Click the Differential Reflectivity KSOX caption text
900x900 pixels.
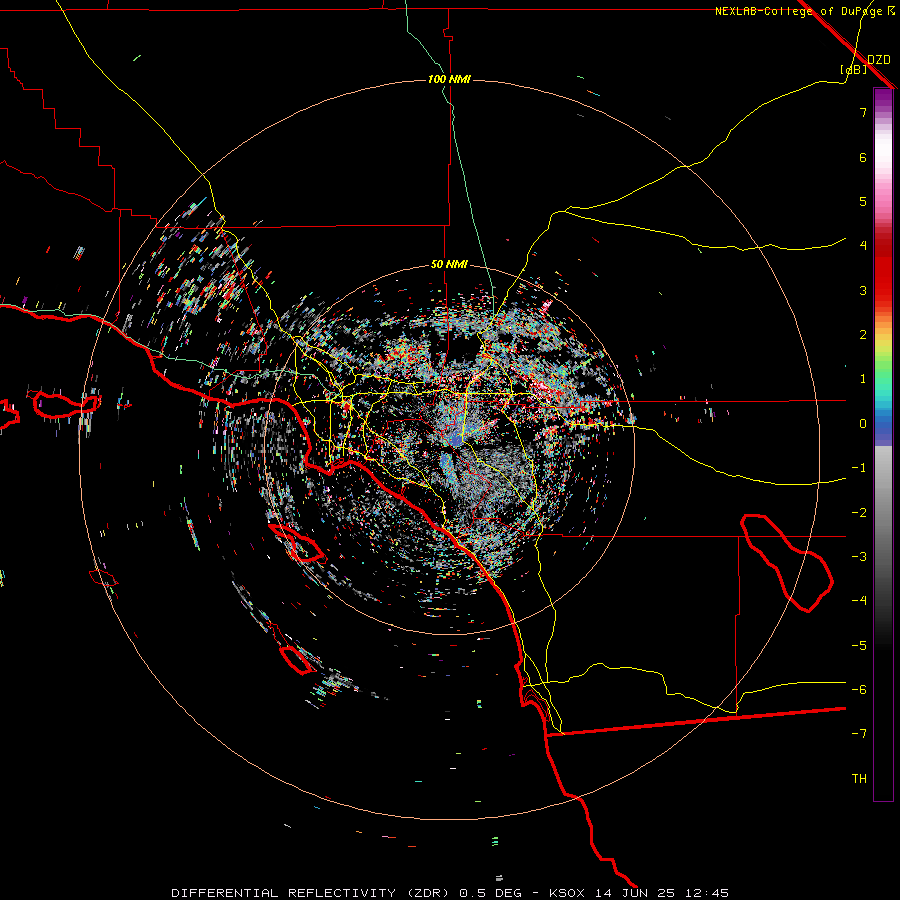pyautogui.click(x=450, y=893)
